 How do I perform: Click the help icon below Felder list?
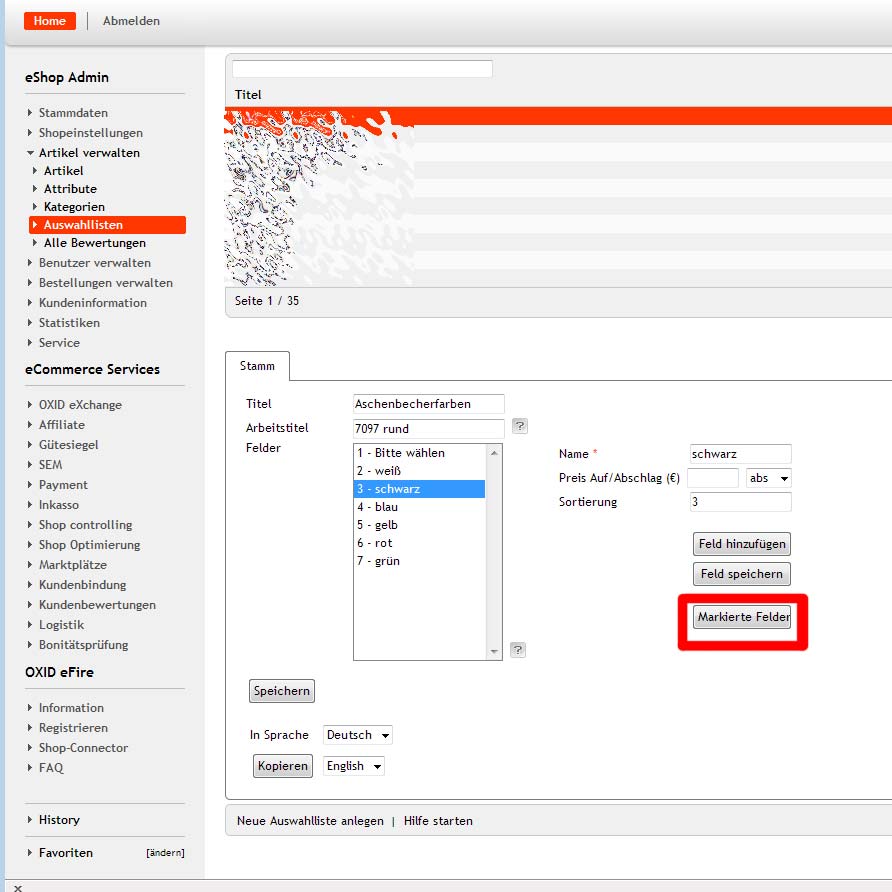(x=518, y=650)
